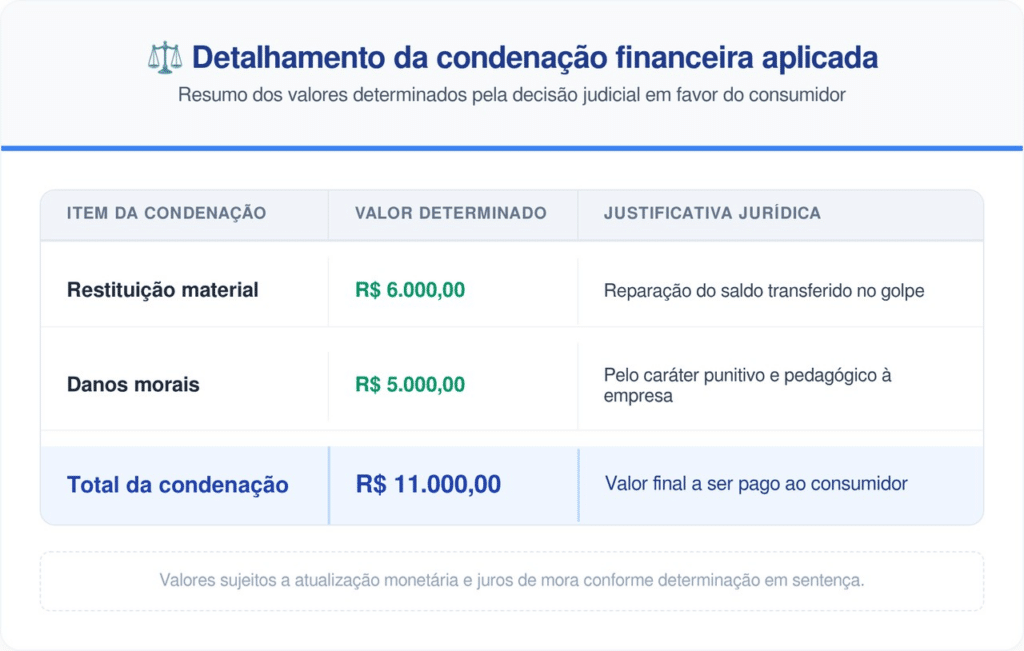1024x651 pixels.
Task: Click the footnote about 'atualização monetária' and interest
Action: coord(511,580)
